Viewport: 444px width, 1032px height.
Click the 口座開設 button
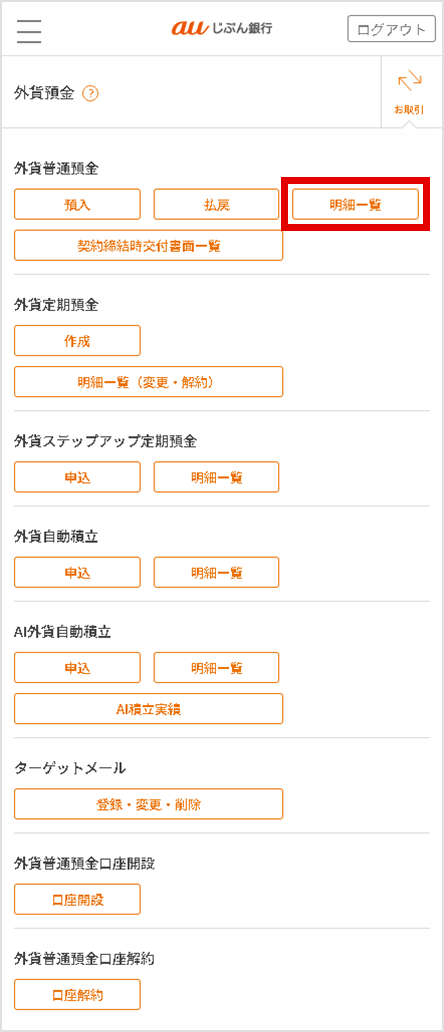pos(77,900)
